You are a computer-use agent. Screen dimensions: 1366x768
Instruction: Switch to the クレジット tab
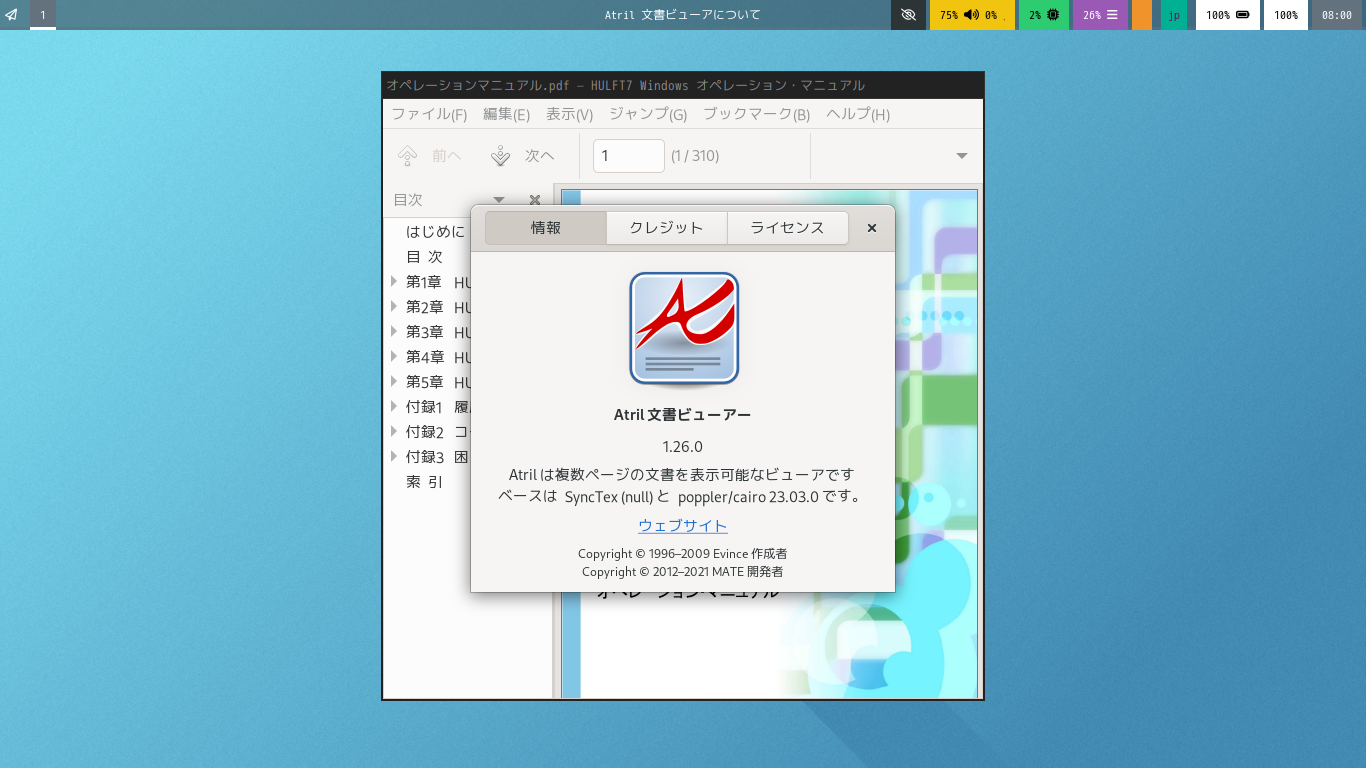(666, 228)
